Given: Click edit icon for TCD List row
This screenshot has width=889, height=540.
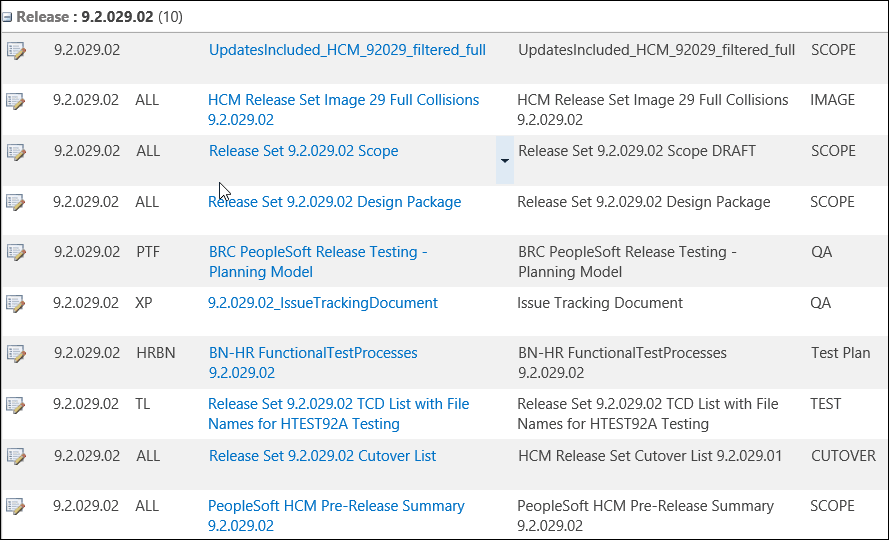Looking at the screenshot, I should click(16, 405).
